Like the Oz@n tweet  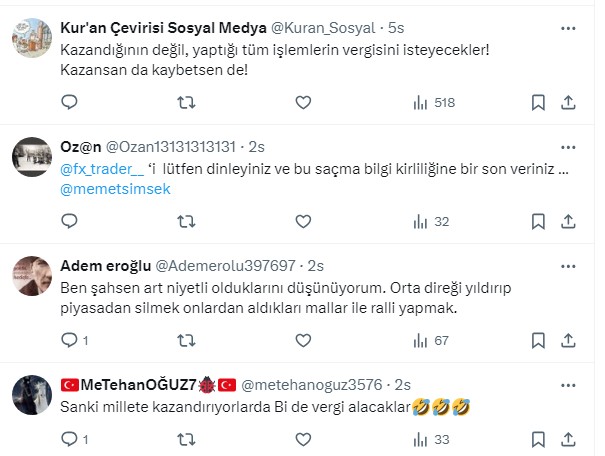coord(303,221)
